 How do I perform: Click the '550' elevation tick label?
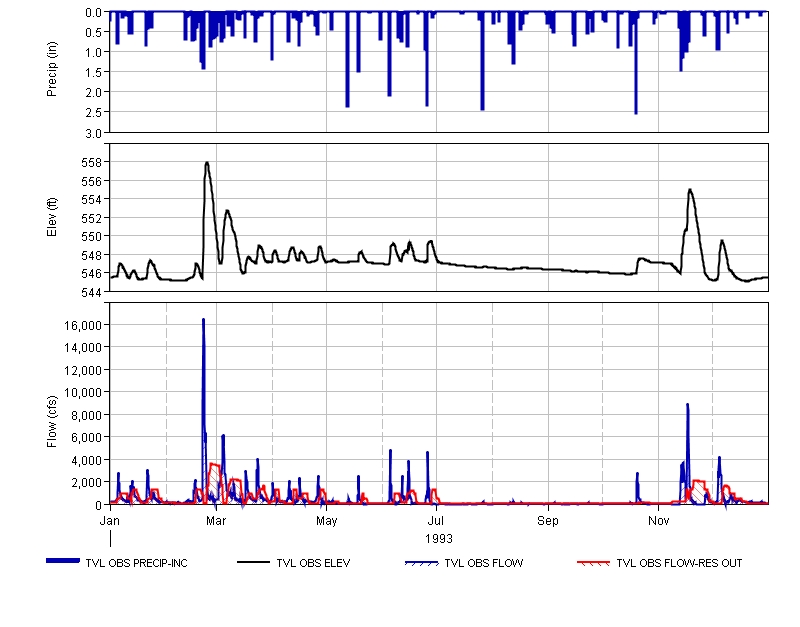(92, 237)
